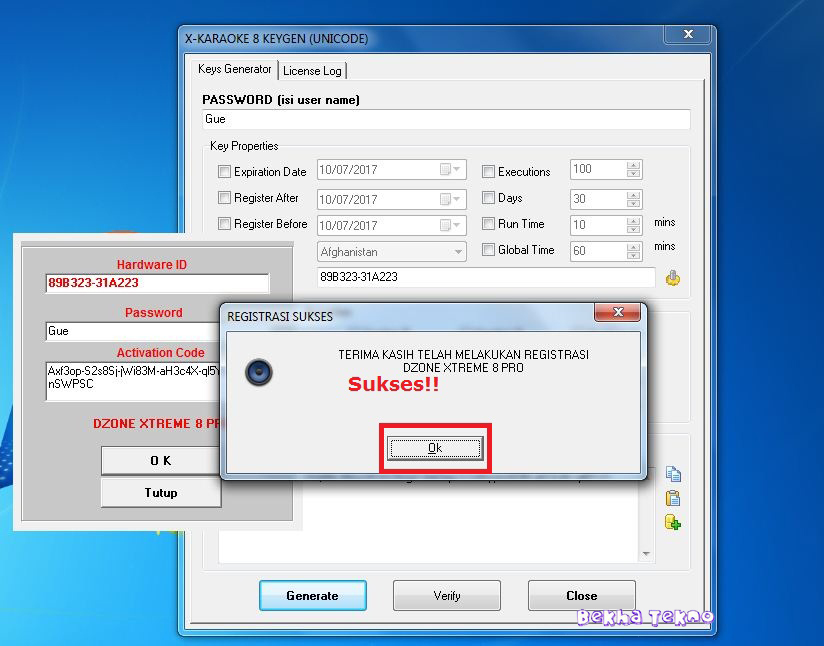
Task: Enable the Register After checkbox
Action: [224, 198]
